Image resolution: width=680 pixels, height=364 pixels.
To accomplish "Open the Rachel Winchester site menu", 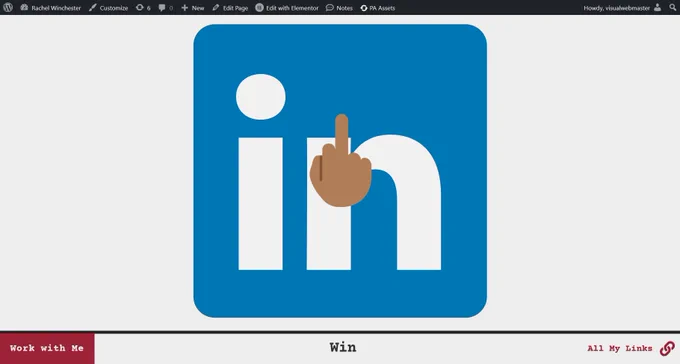I will pos(51,8).
